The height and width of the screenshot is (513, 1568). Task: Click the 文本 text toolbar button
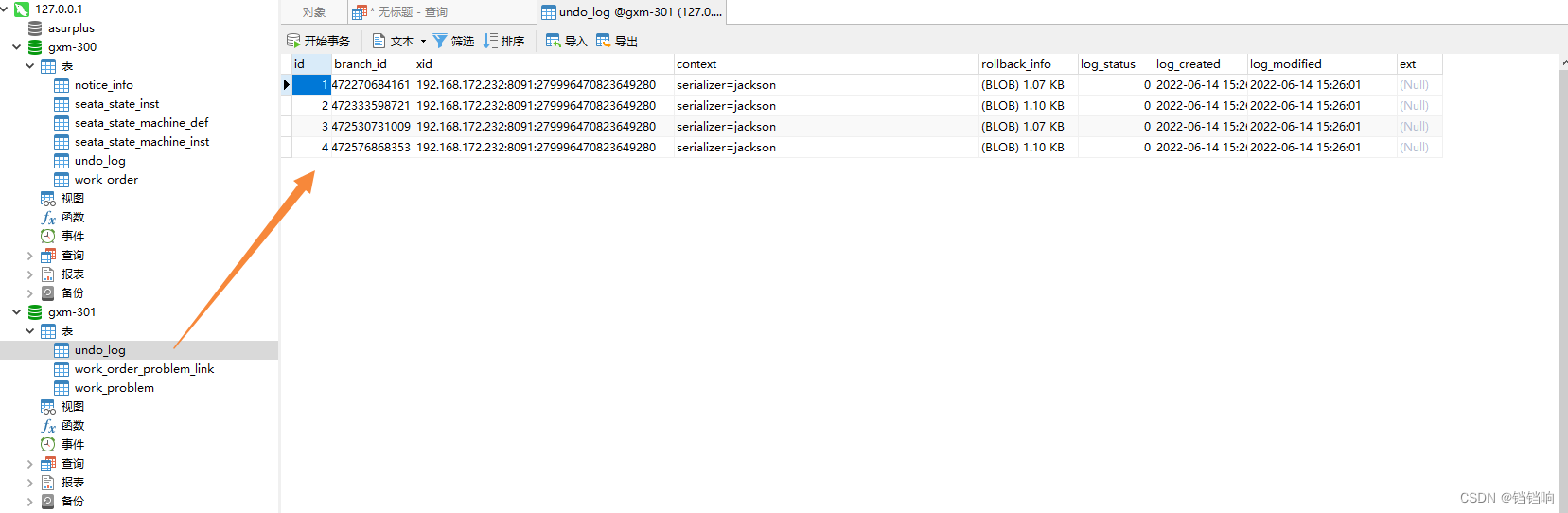tap(394, 41)
